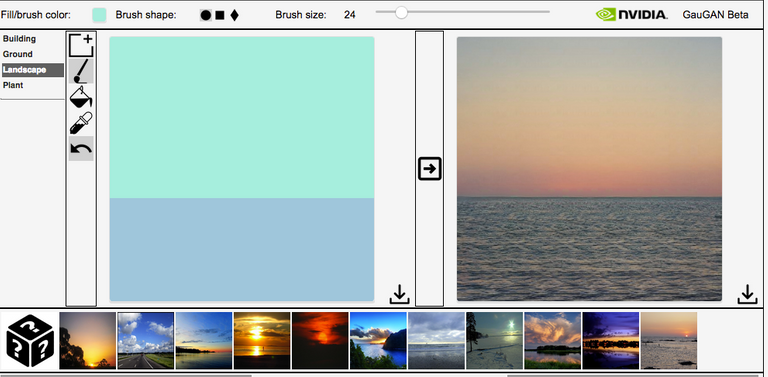Select the paint bucket fill tool
The height and width of the screenshot is (377, 768).
(81, 97)
